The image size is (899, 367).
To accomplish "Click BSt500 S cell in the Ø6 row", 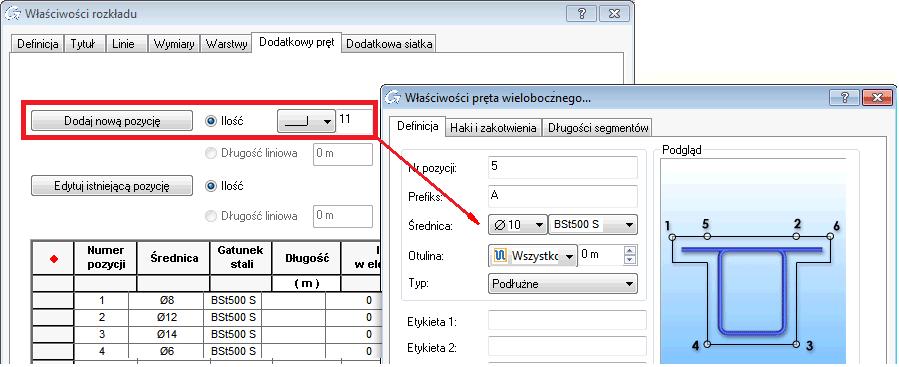I will click(x=233, y=350).
